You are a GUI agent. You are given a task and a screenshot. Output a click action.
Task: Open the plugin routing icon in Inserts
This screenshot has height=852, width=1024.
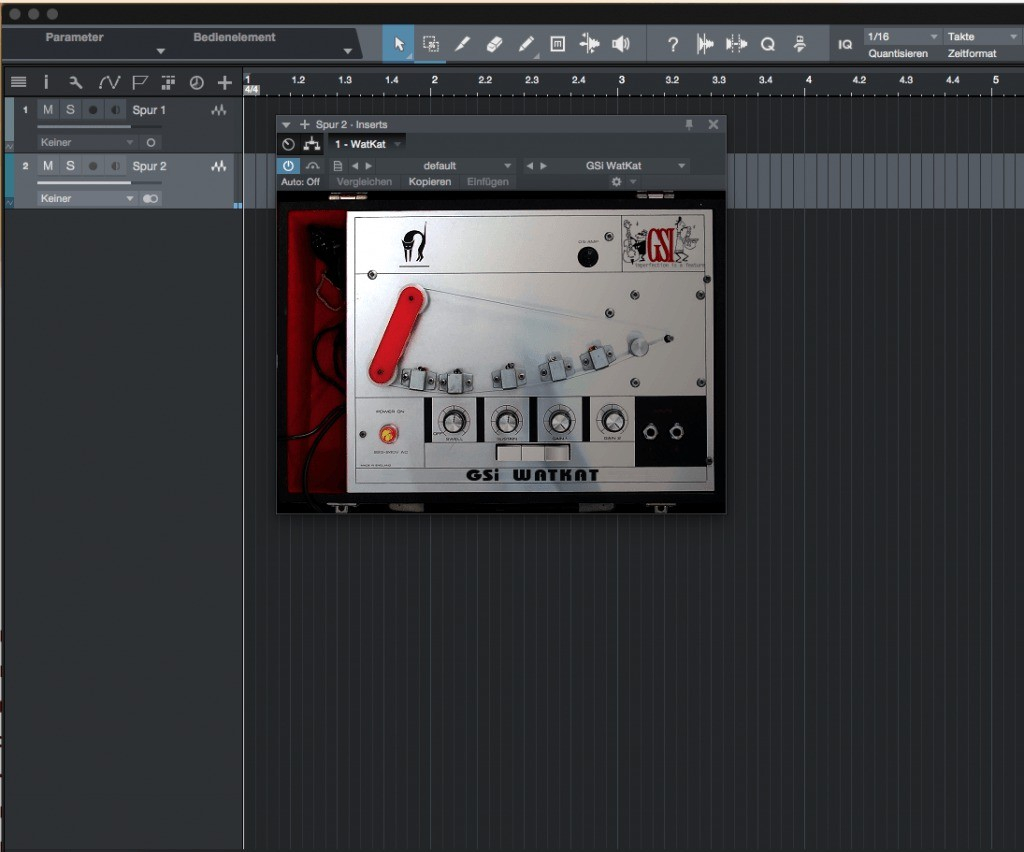point(310,145)
